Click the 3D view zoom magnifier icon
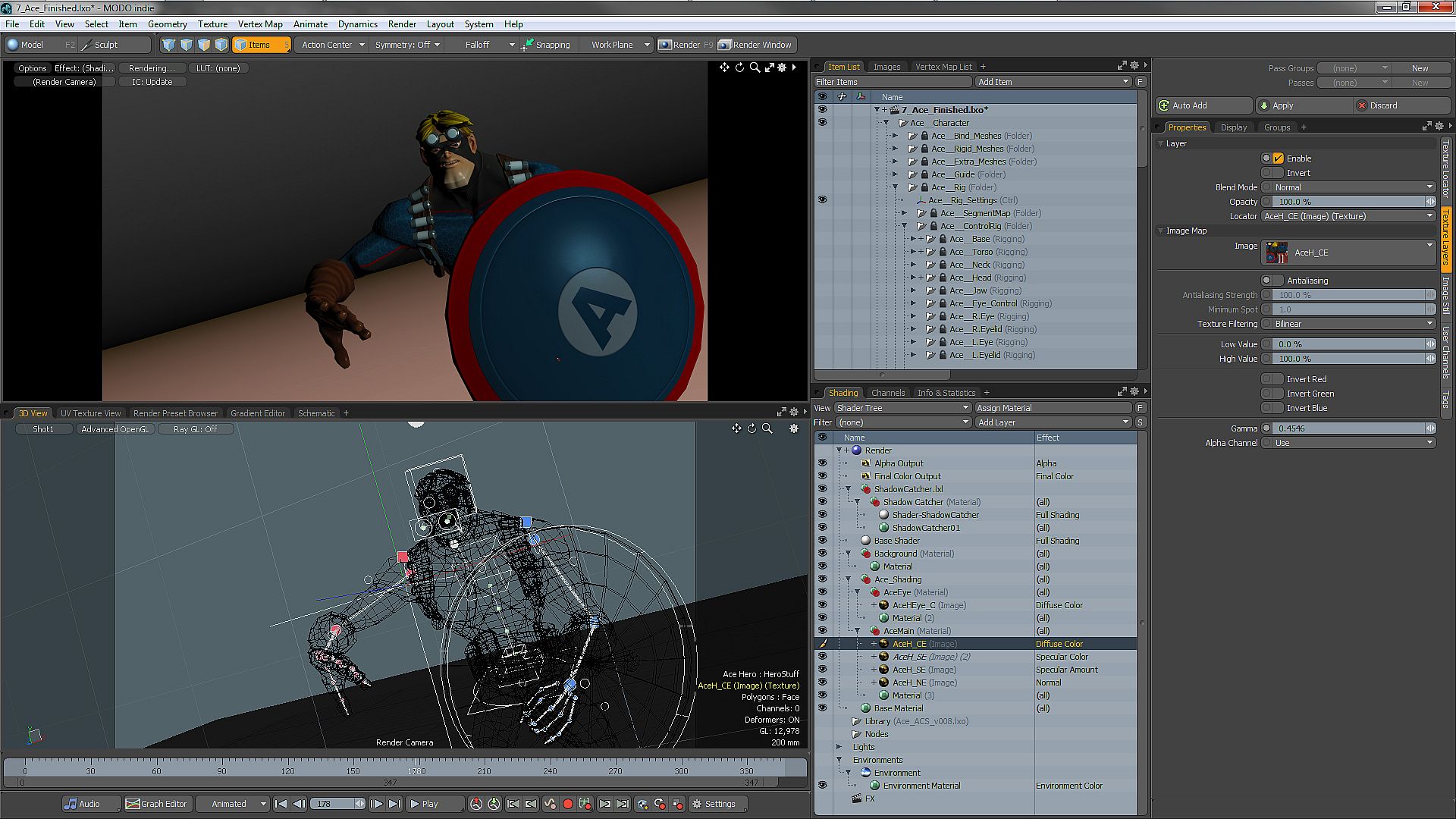 click(767, 429)
